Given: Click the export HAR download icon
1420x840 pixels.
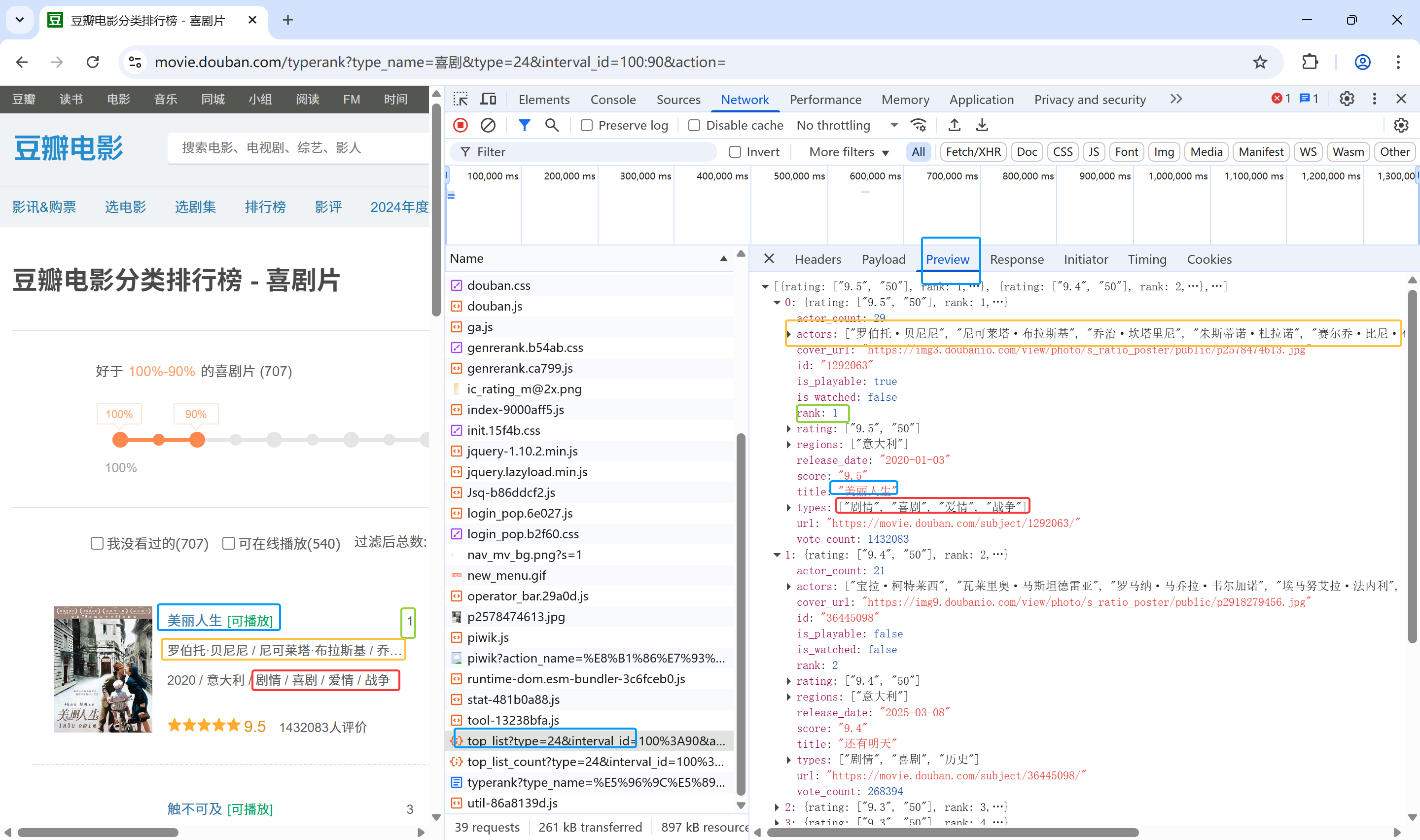Looking at the screenshot, I should point(982,125).
